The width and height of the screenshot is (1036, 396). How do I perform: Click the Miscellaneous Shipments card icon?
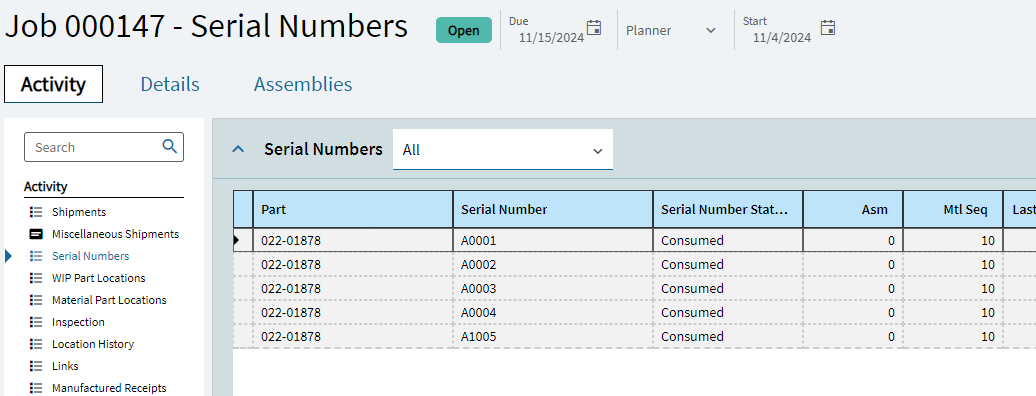pos(36,234)
